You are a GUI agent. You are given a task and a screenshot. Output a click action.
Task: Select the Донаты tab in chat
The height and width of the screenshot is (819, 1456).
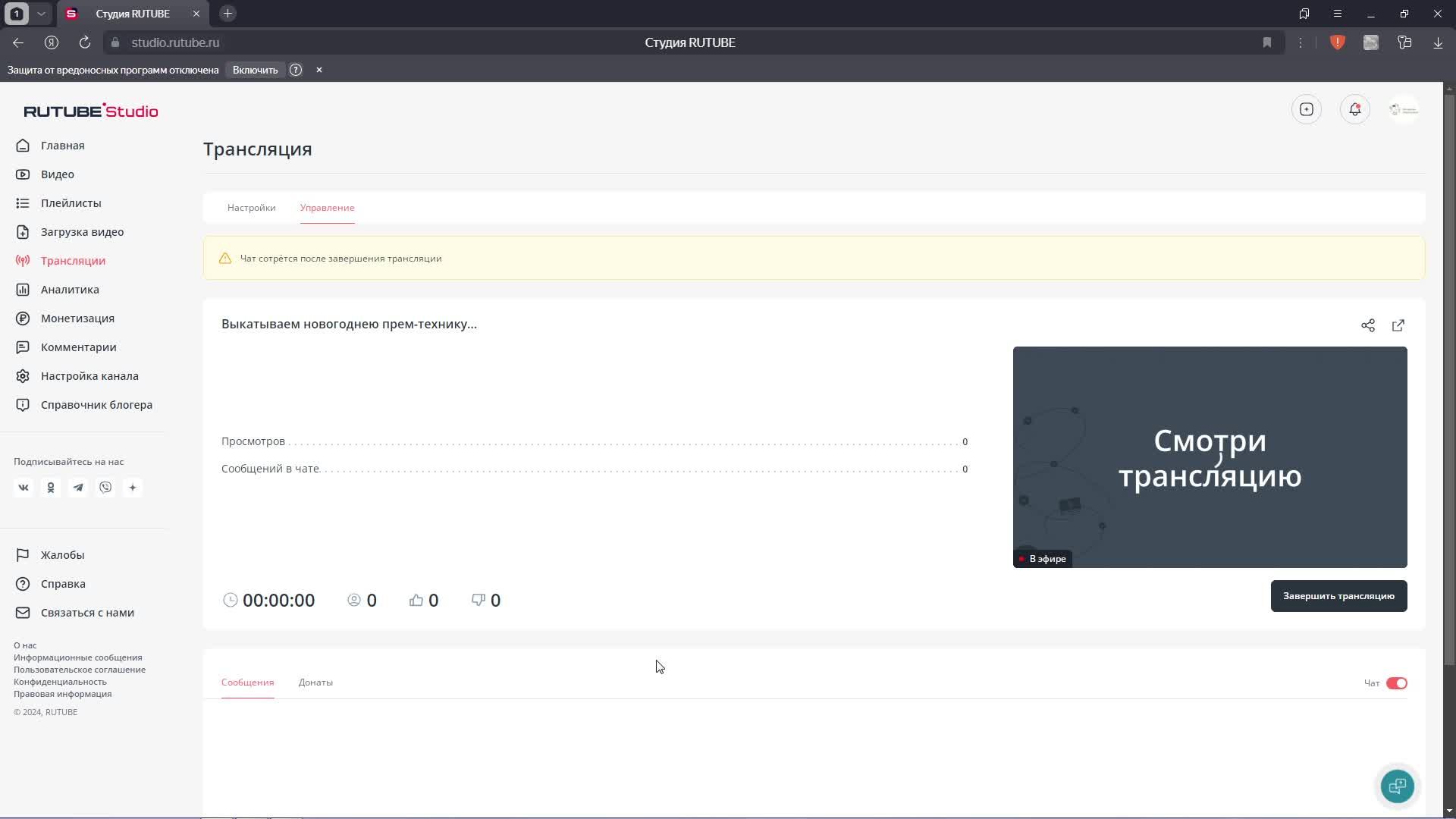pos(316,682)
